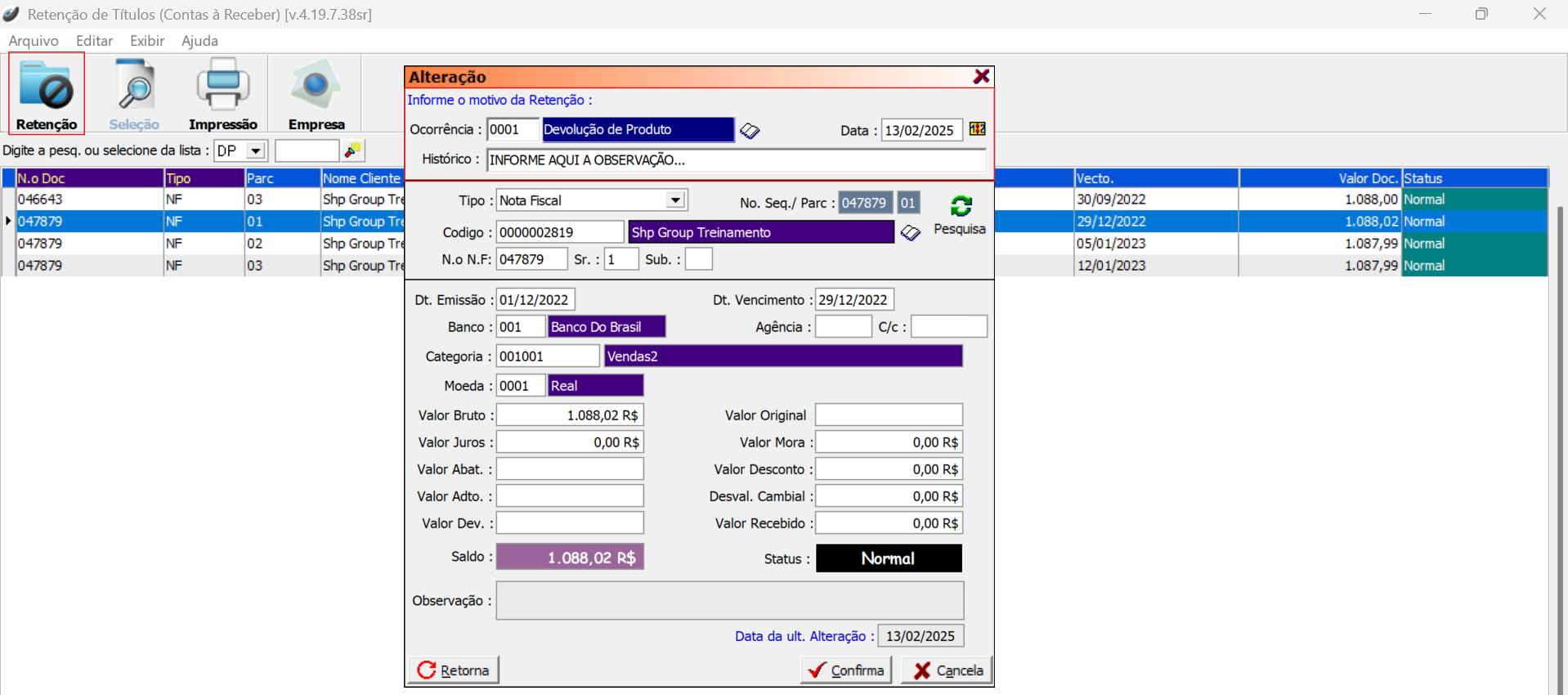This screenshot has width=1568, height=695.
Task: Open the Exibir menu
Action: 147,41
